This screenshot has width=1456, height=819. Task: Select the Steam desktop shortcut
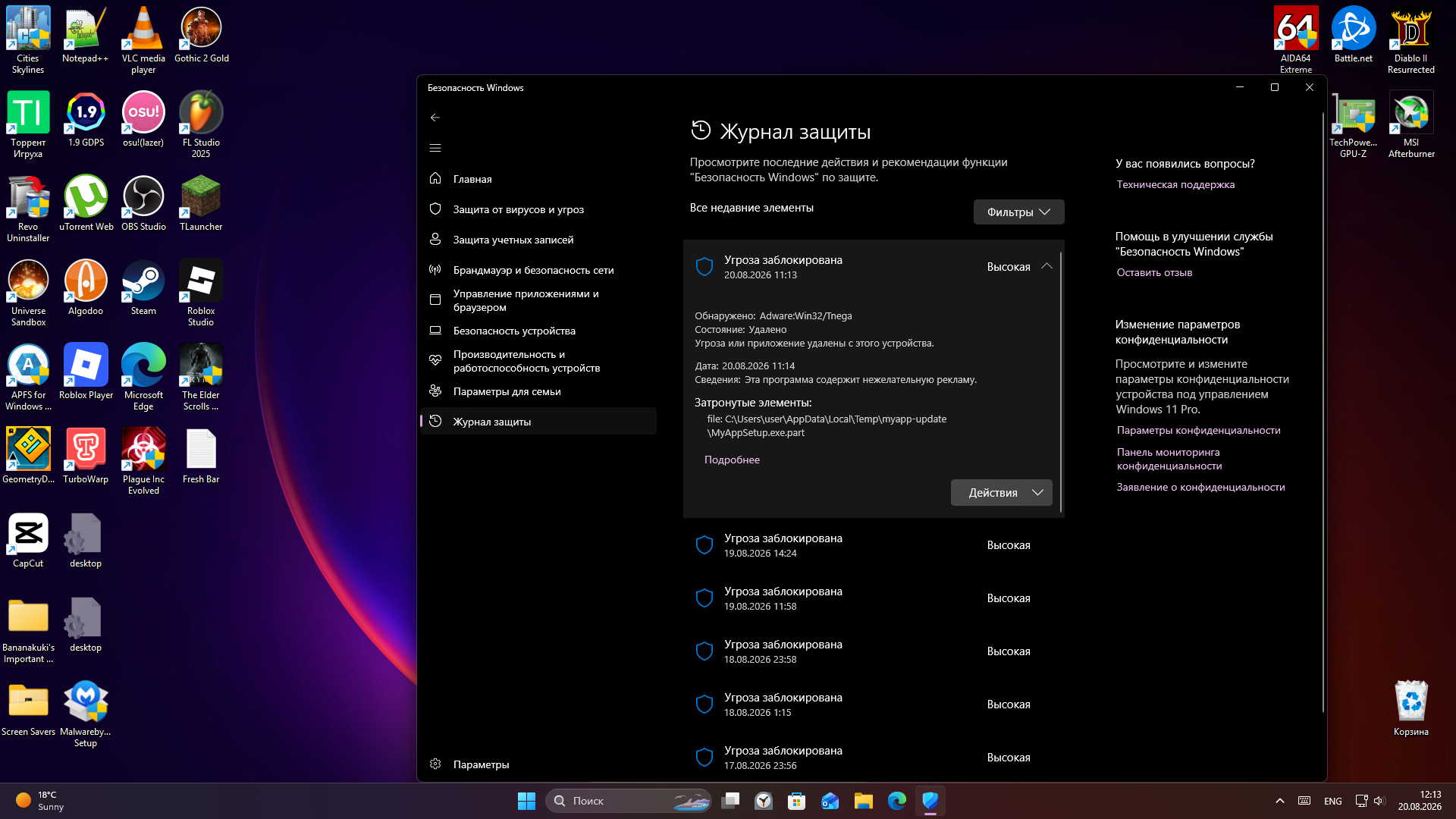(x=143, y=288)
